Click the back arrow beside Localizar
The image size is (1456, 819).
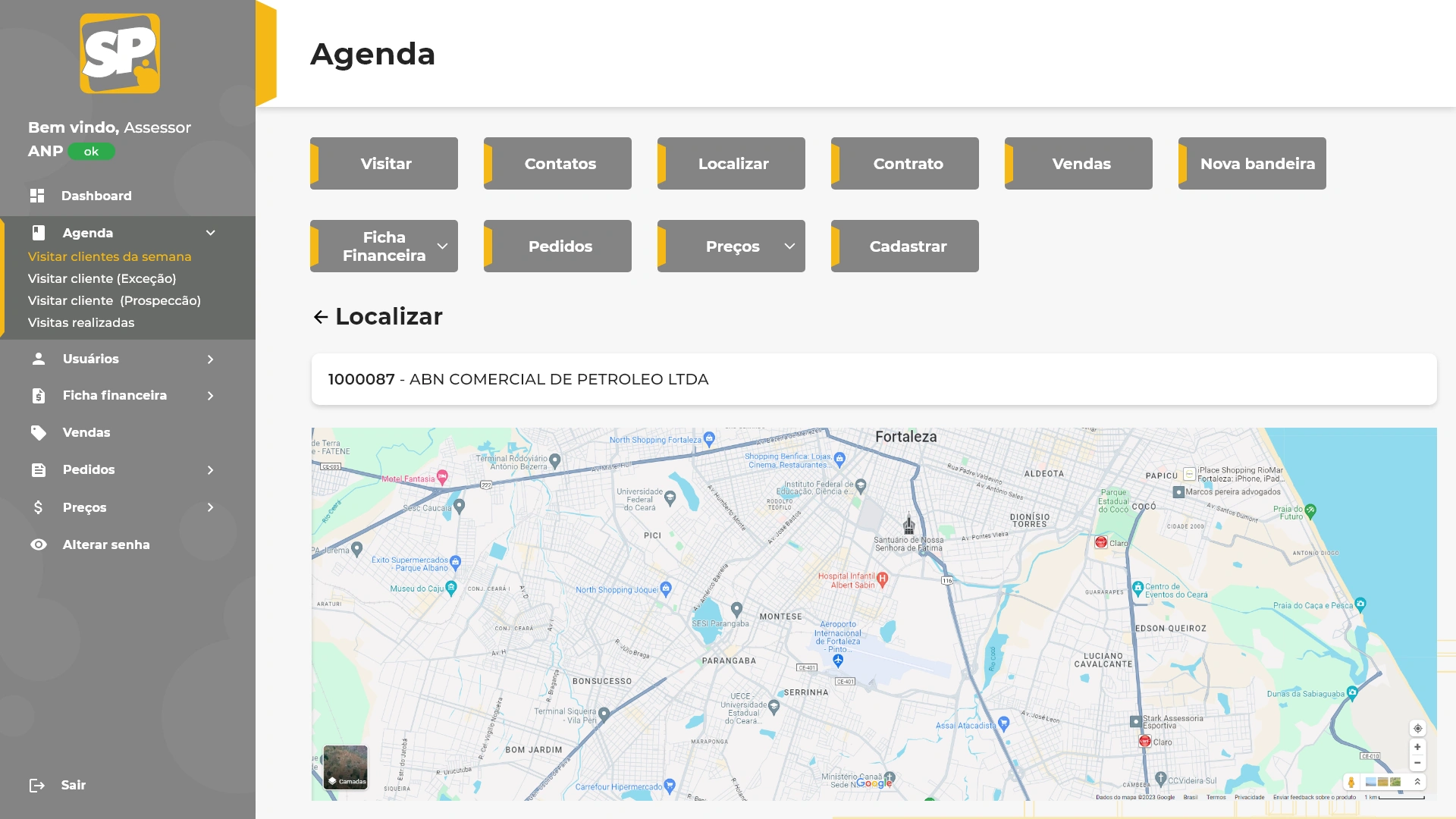coord(321,317)
